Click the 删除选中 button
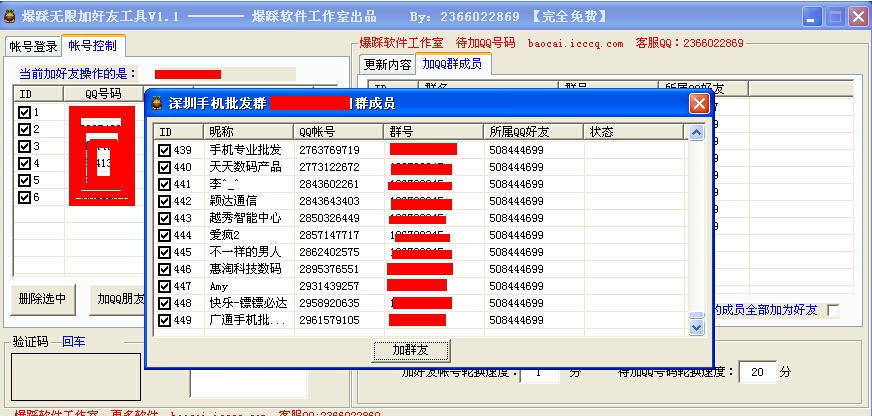 [43, 299]
